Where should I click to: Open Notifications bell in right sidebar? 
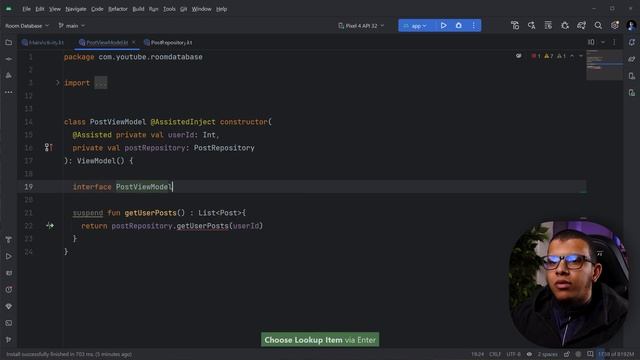[632, 42]
